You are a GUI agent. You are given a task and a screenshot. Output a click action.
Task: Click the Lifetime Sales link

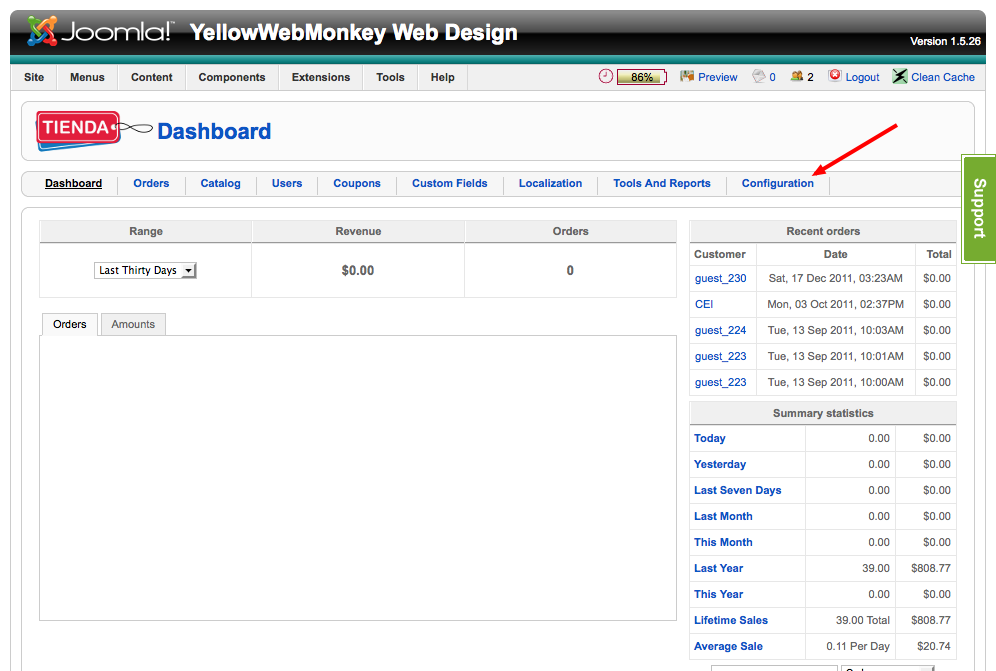pyautogui.click(x=730, y=621)
